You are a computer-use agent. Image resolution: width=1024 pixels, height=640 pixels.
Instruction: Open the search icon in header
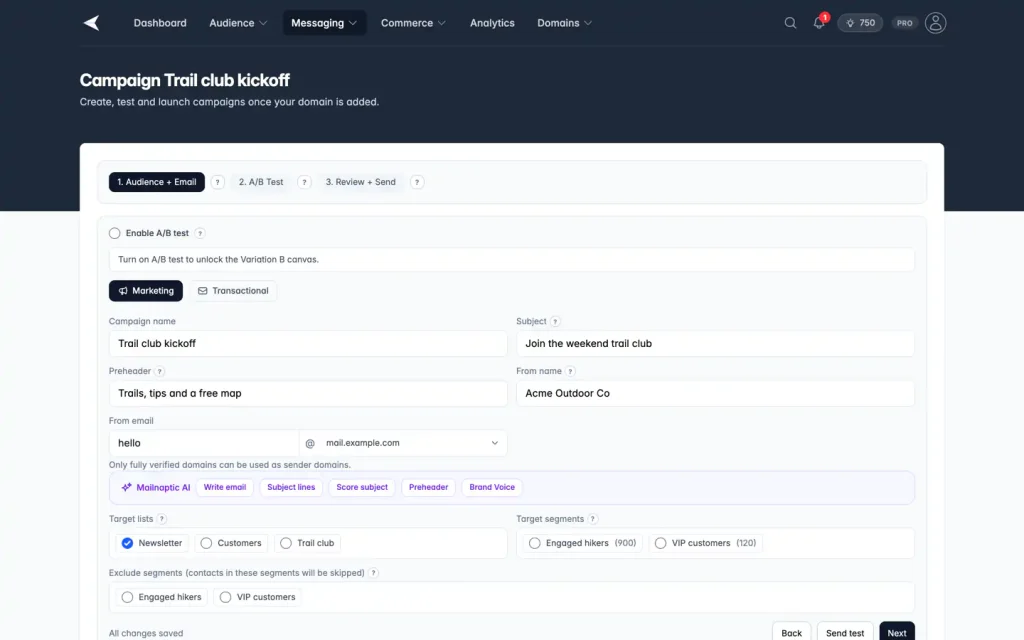click(790, 23)
